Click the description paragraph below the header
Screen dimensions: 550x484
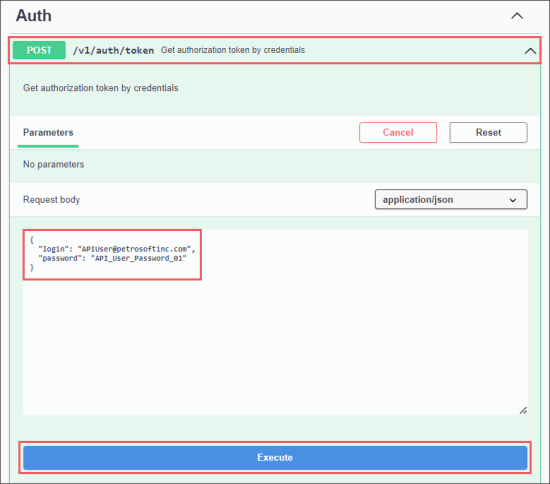[101, 88]
